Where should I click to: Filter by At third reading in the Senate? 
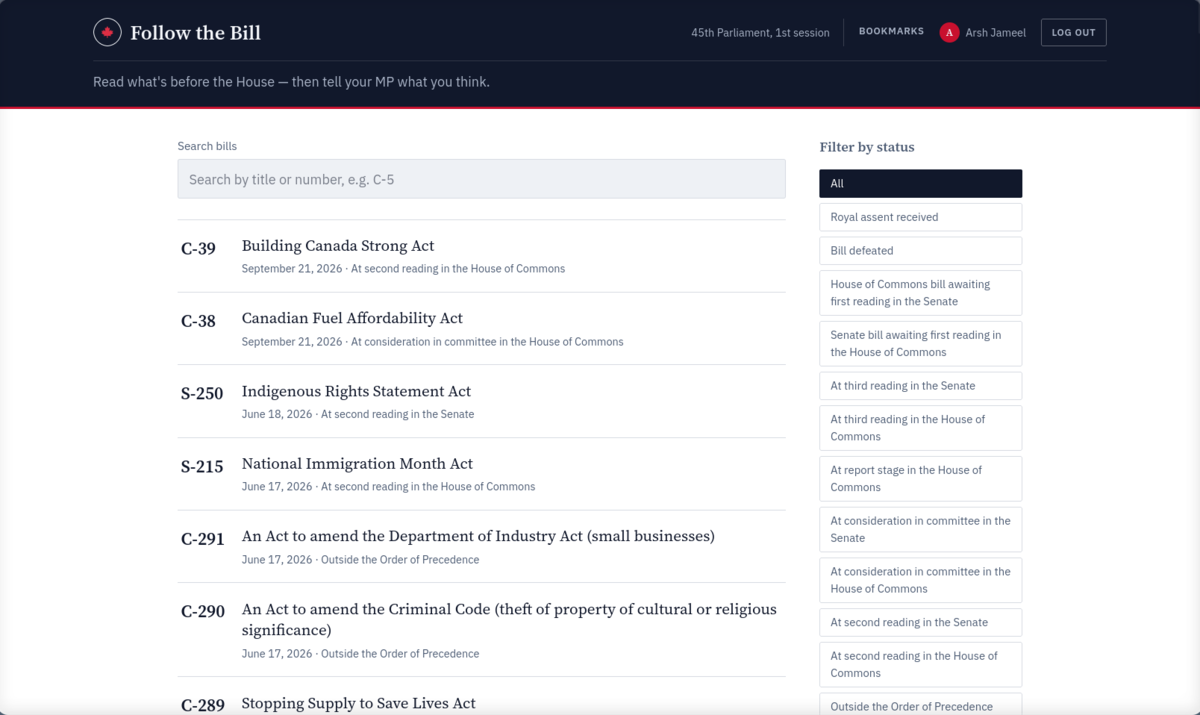pyautogui.click(x=920, y=386)
